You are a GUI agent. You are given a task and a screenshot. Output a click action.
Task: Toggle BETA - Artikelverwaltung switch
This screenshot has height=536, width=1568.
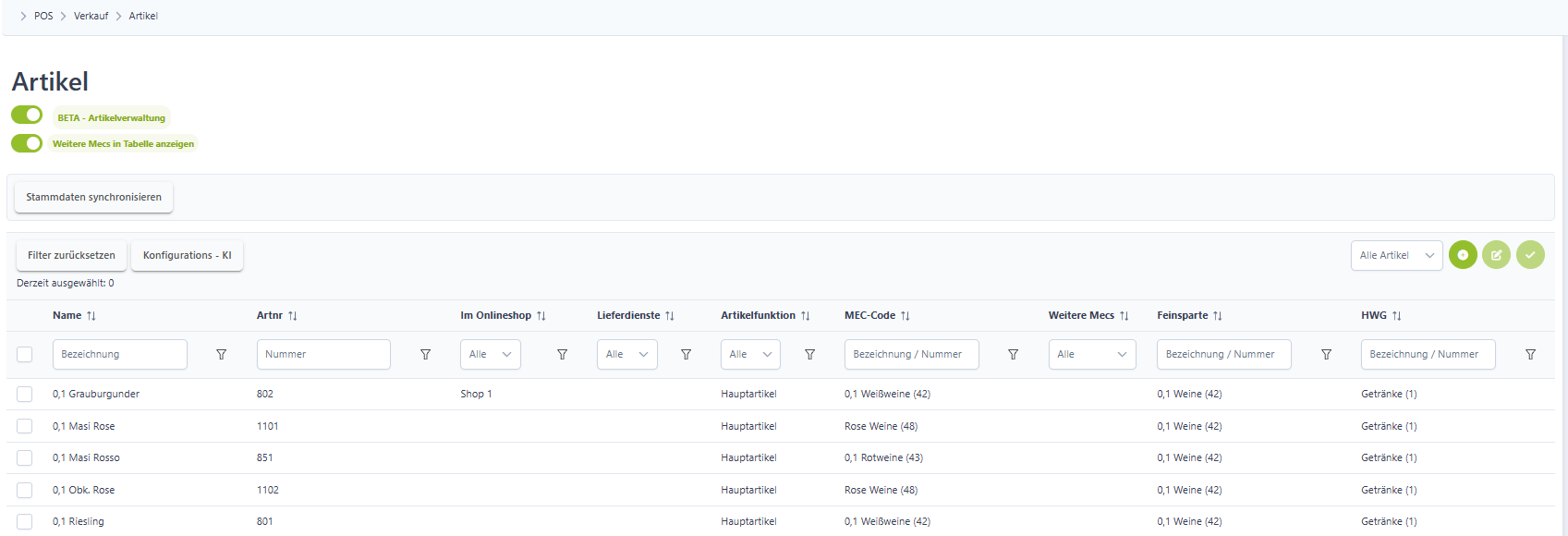(27, 115)
